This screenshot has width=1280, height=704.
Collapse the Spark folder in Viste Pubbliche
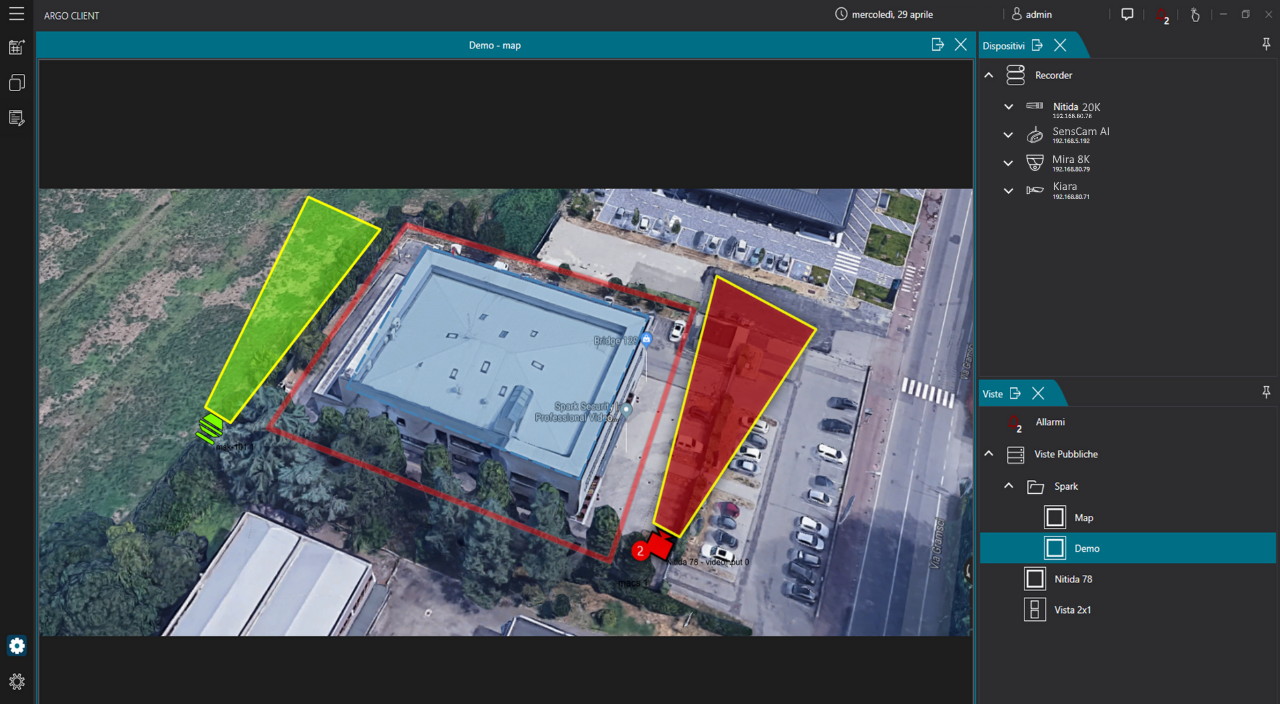pos(1008,486)
